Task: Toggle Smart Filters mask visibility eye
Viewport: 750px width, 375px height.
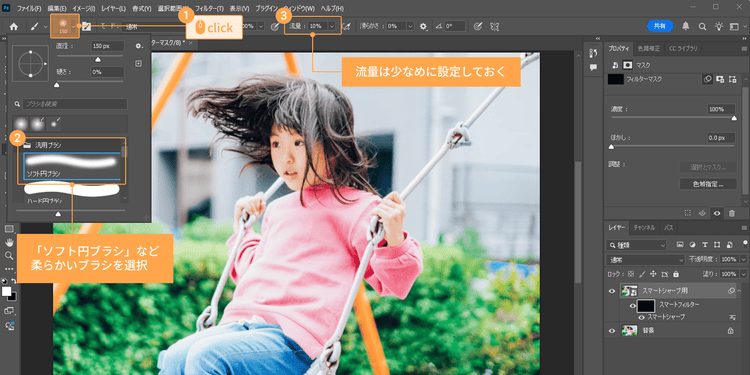Action: coord(632,306)
